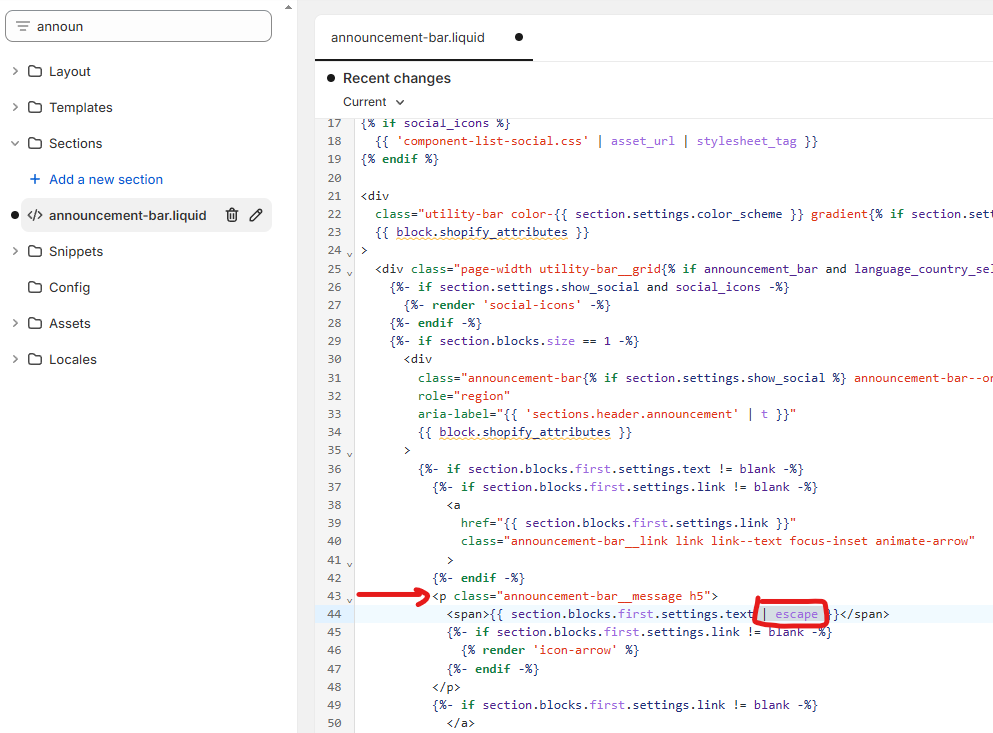Click the Recent changes heading
The width and height of the screenshot is (993, 733).
click(x=397, y=78)
